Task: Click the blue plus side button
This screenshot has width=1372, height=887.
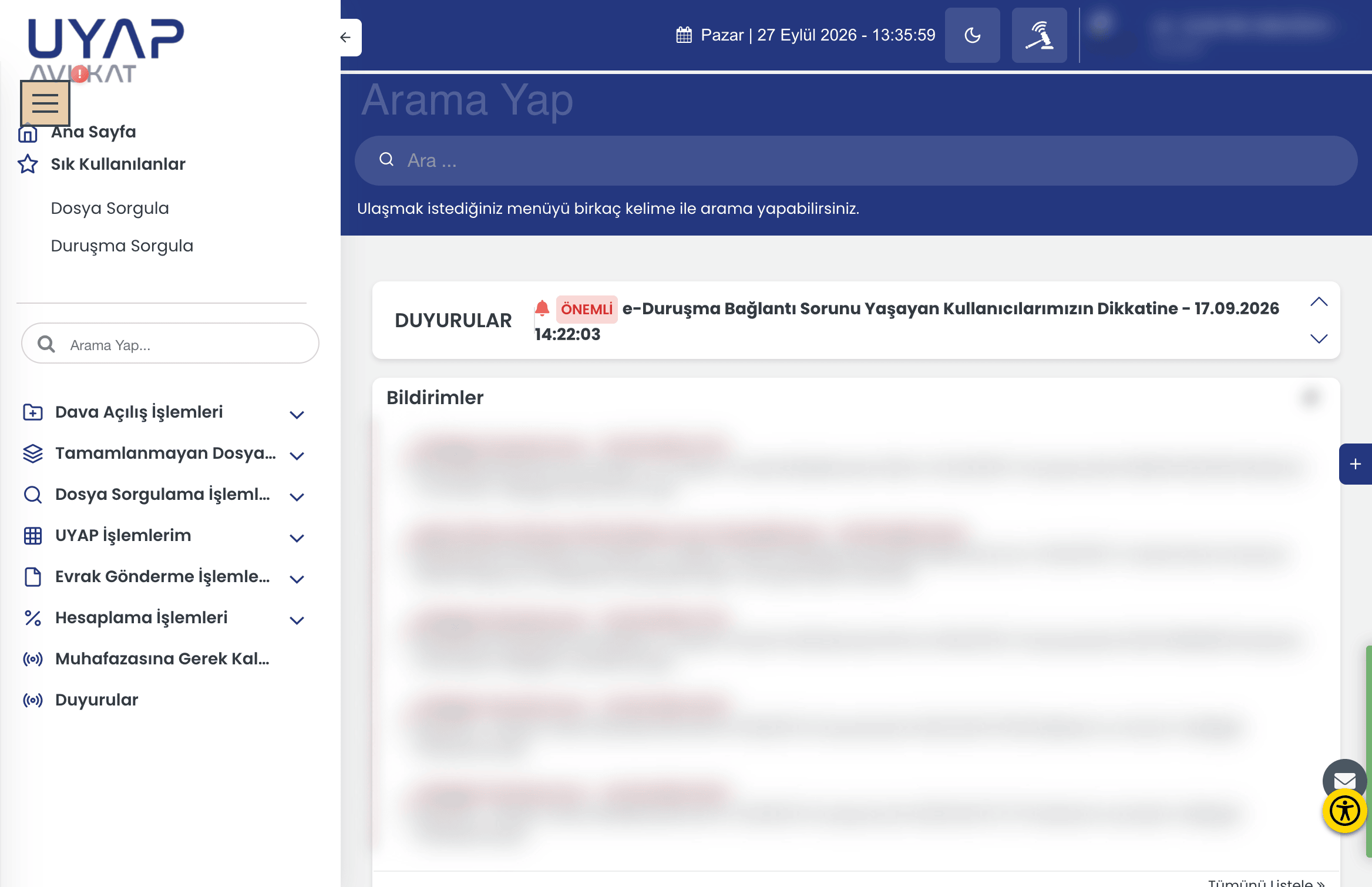Action: tap(1356, 464)
